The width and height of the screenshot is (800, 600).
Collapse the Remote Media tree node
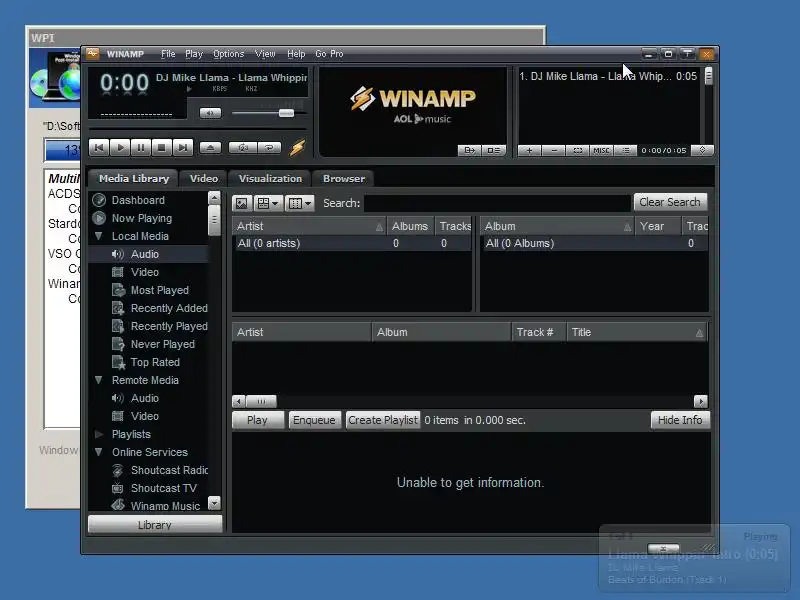click(99, 380)
